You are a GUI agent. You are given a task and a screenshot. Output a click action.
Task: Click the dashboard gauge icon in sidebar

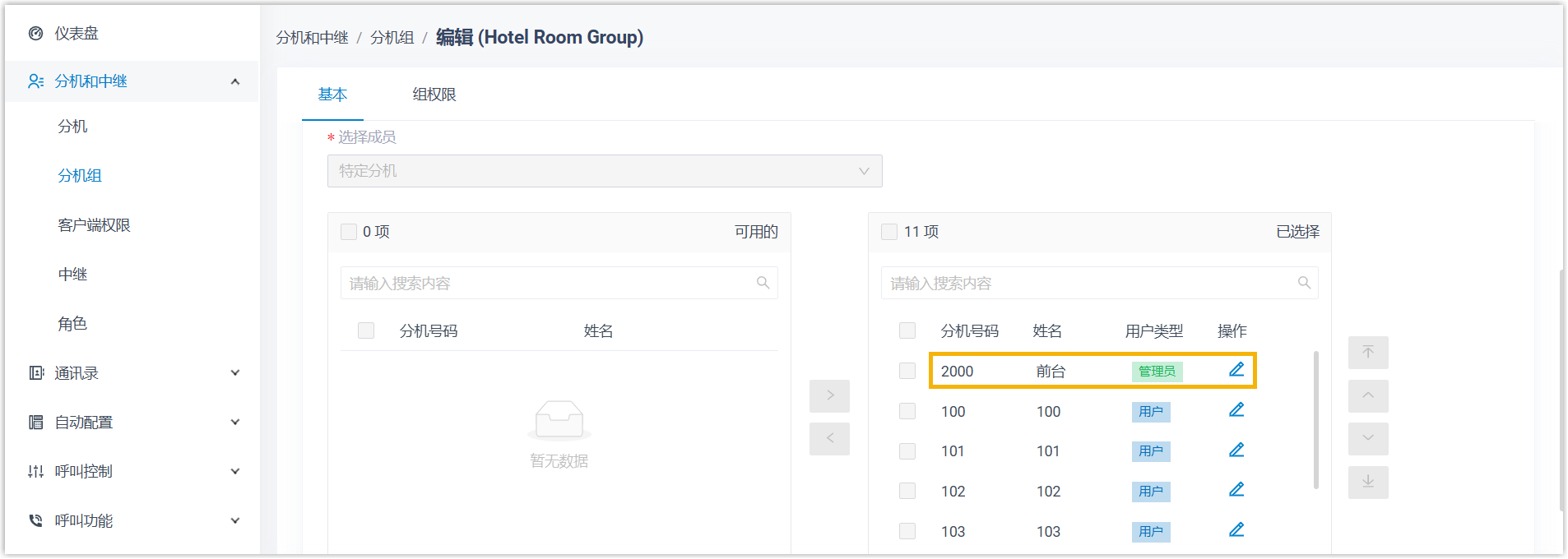click(x=35, y=34)
